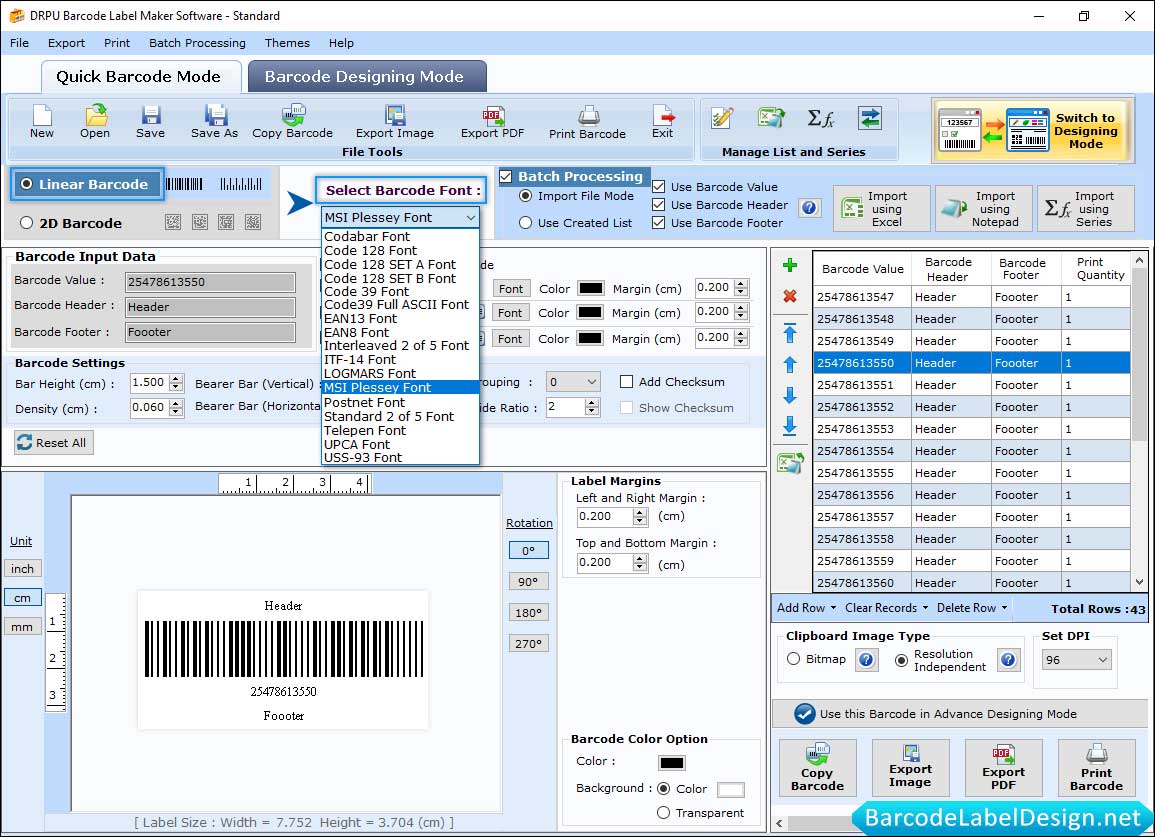Open a file with the Open icon
This screenshot has height=837, width=1155.
(95, 122)
